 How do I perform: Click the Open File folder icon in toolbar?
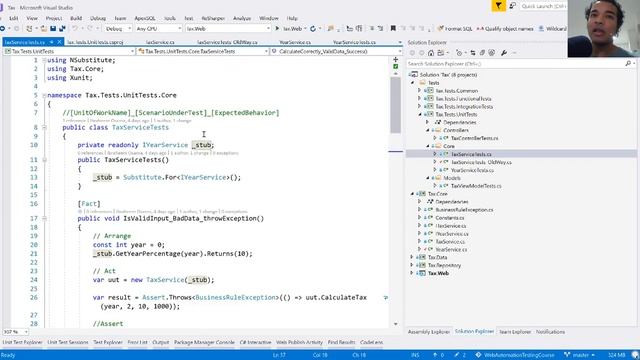tap(43, 29)
